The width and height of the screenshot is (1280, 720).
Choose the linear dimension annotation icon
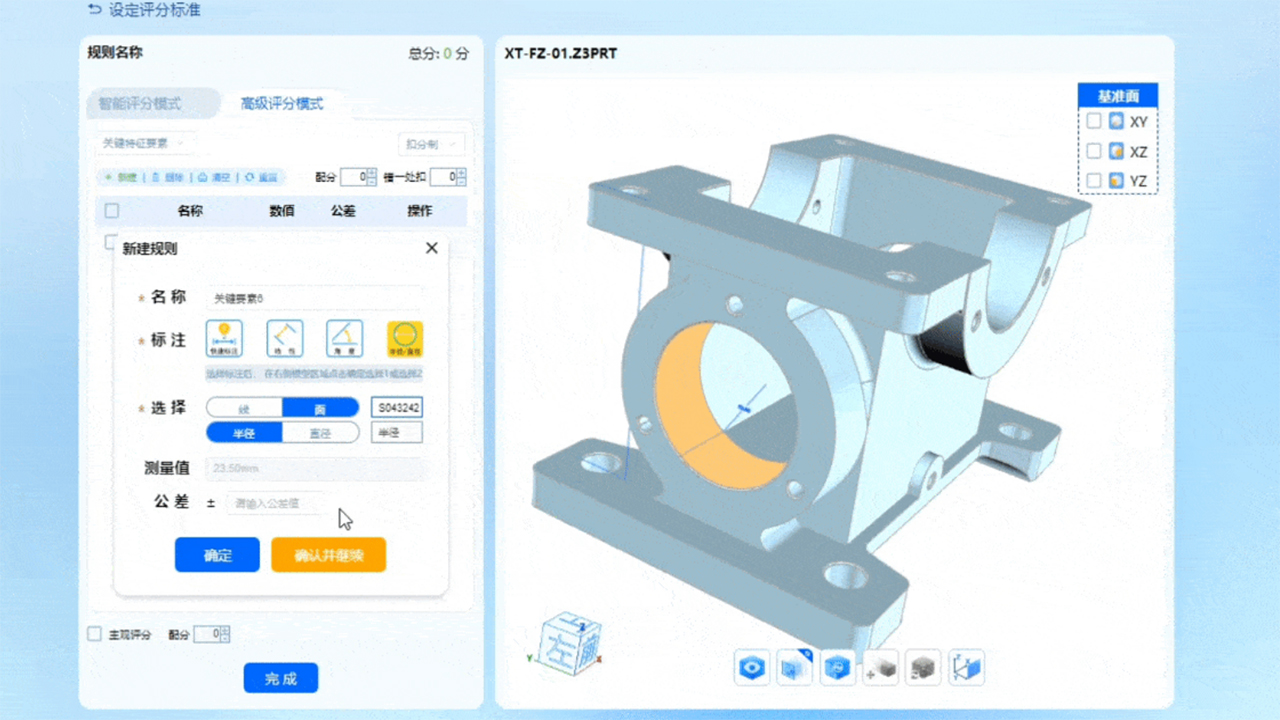pyautogui.click(x=285, y=339)
